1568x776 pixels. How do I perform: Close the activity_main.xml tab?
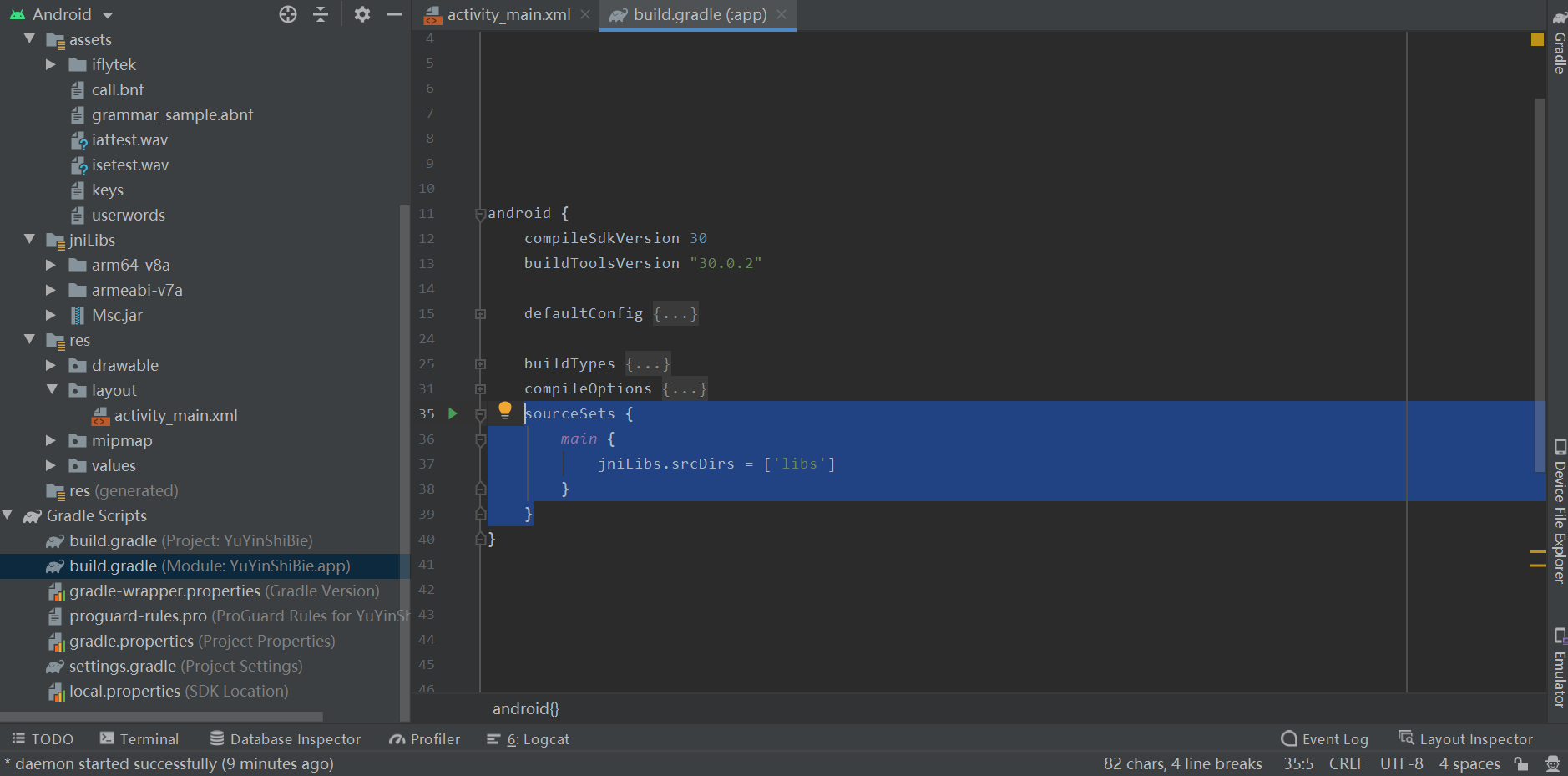[585, 14]
